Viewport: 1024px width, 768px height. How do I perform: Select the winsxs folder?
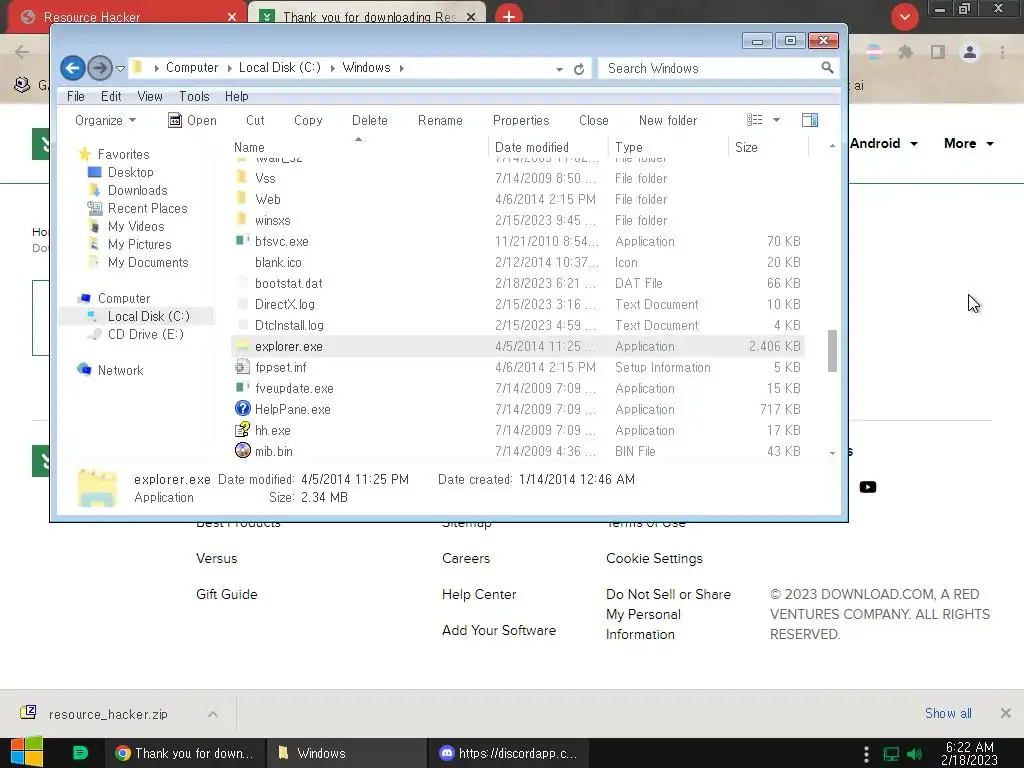point(517,220)
